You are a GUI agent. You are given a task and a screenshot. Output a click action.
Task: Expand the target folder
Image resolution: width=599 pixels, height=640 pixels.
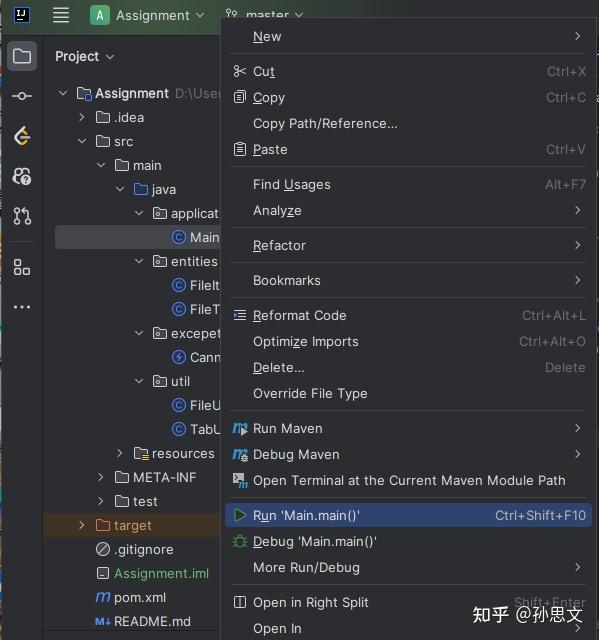[82, 525]
